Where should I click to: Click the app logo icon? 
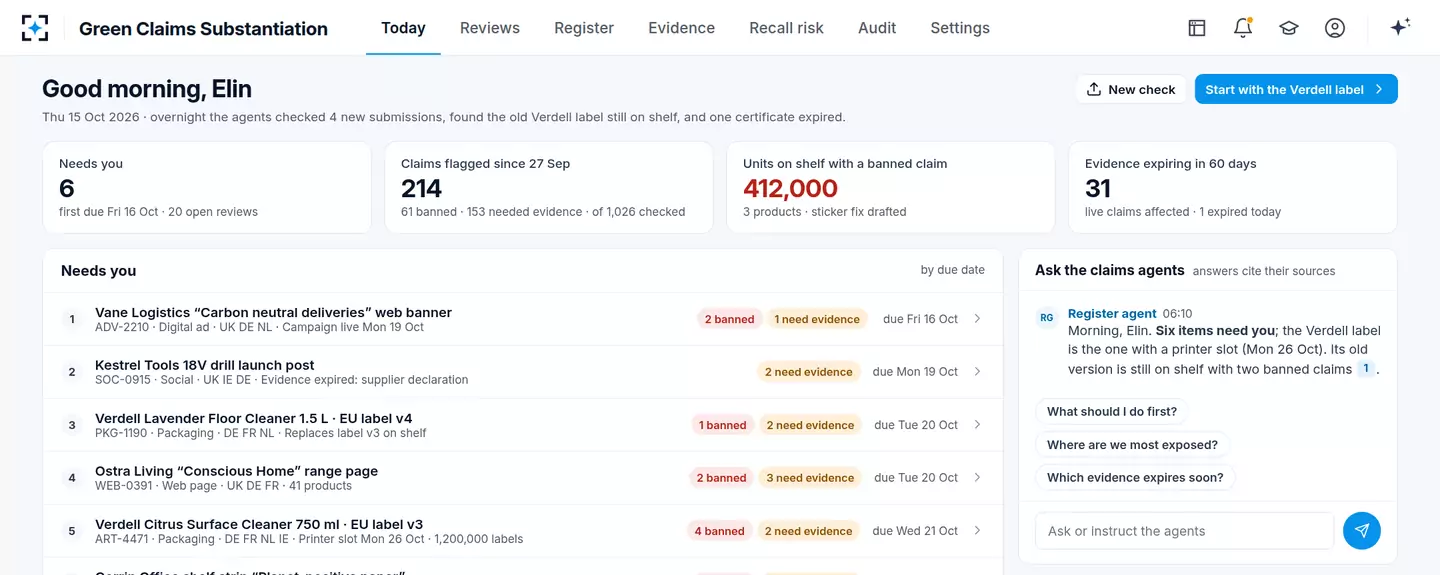pyautogui.click(x=35, y=28)
